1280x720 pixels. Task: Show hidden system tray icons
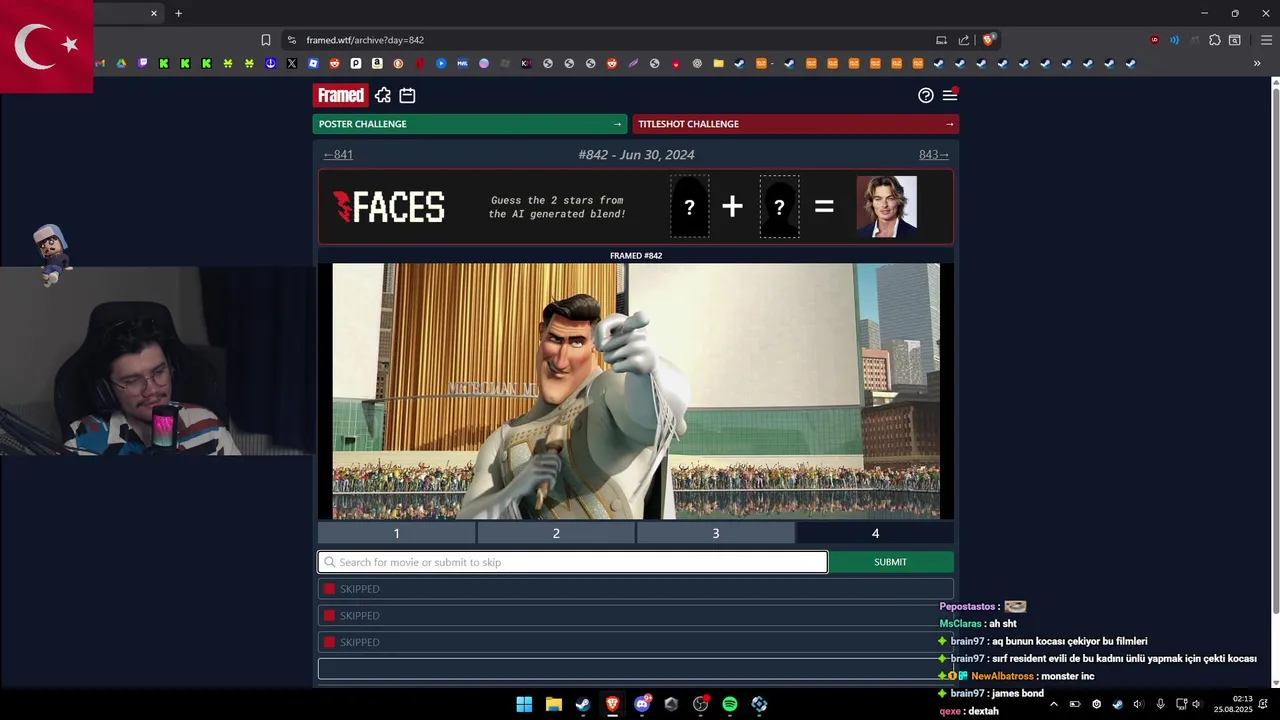pos(1053,704)
